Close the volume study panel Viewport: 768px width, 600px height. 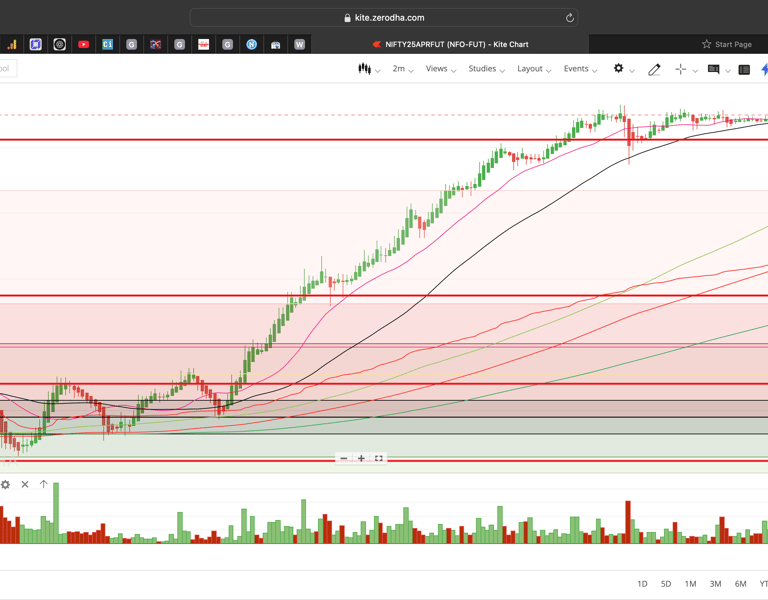click(25, 484)
